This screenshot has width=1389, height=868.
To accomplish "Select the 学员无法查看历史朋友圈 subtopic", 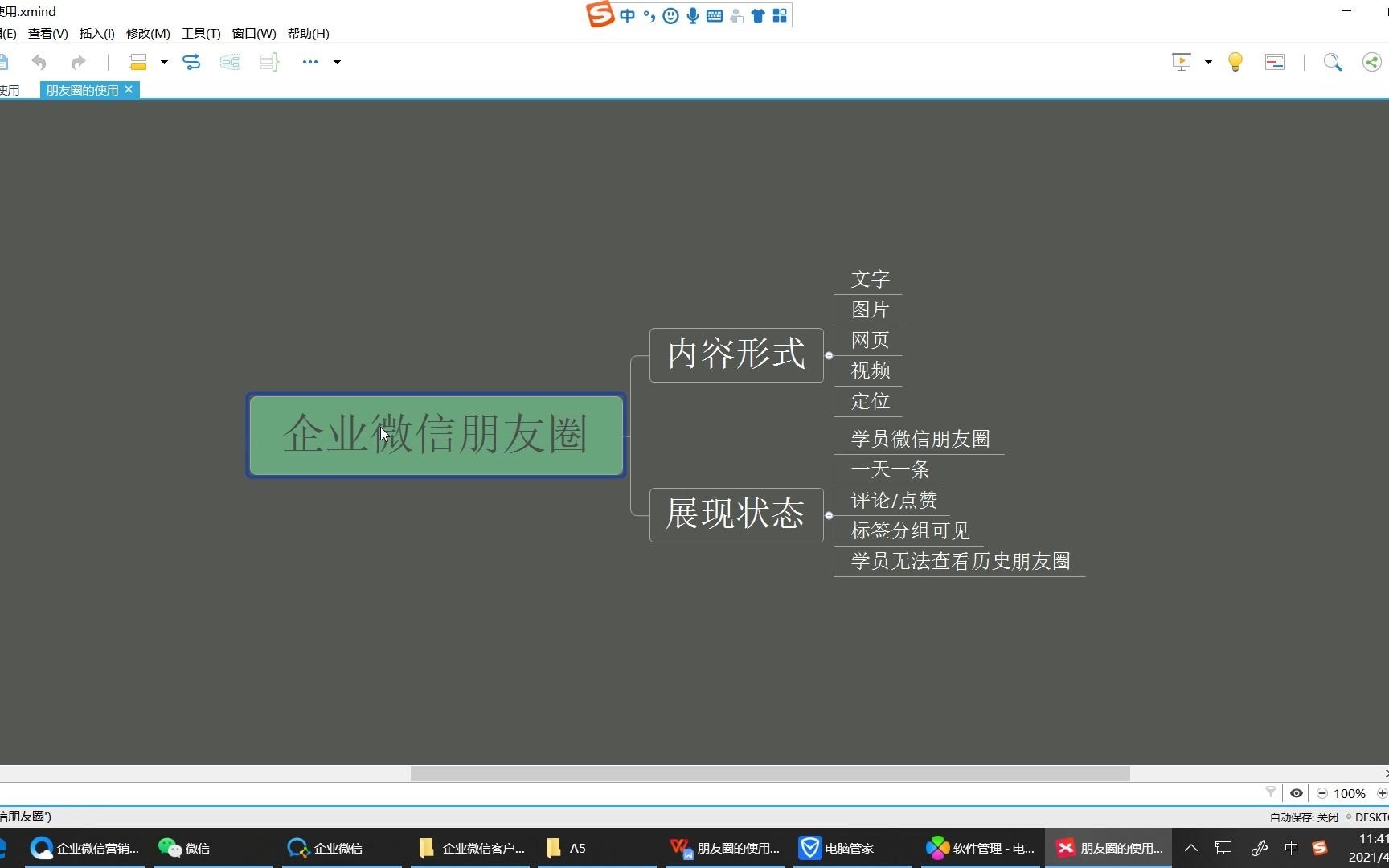I will click(961, 561).
